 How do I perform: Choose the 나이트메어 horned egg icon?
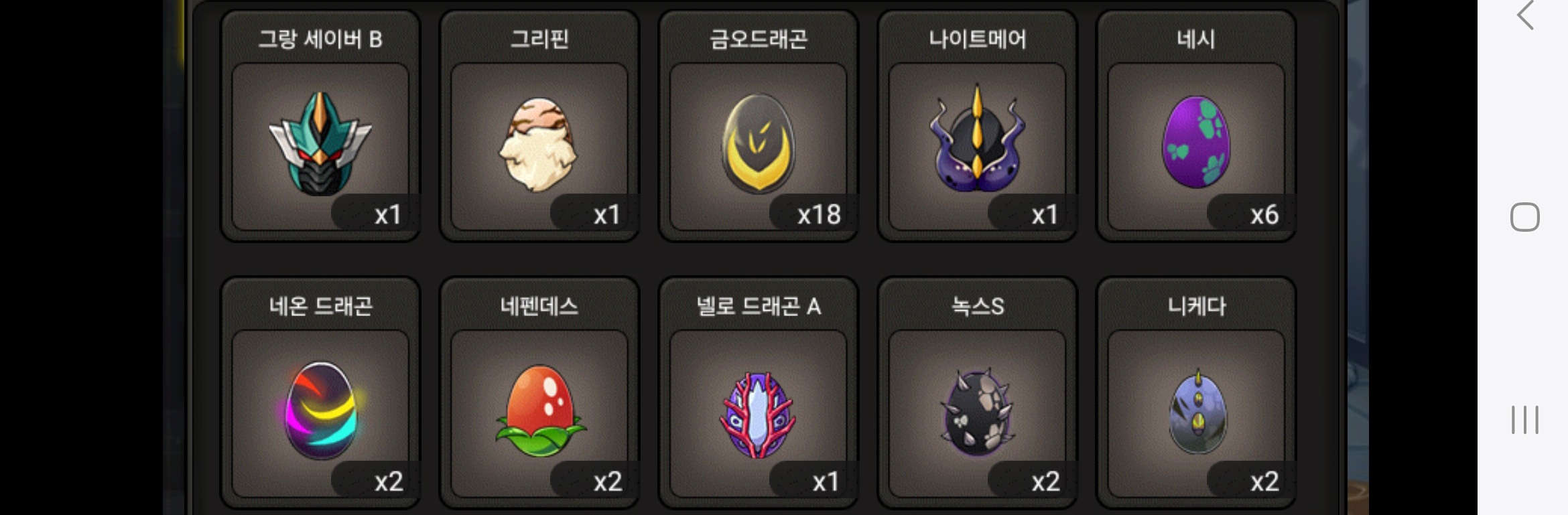[977, 138]
